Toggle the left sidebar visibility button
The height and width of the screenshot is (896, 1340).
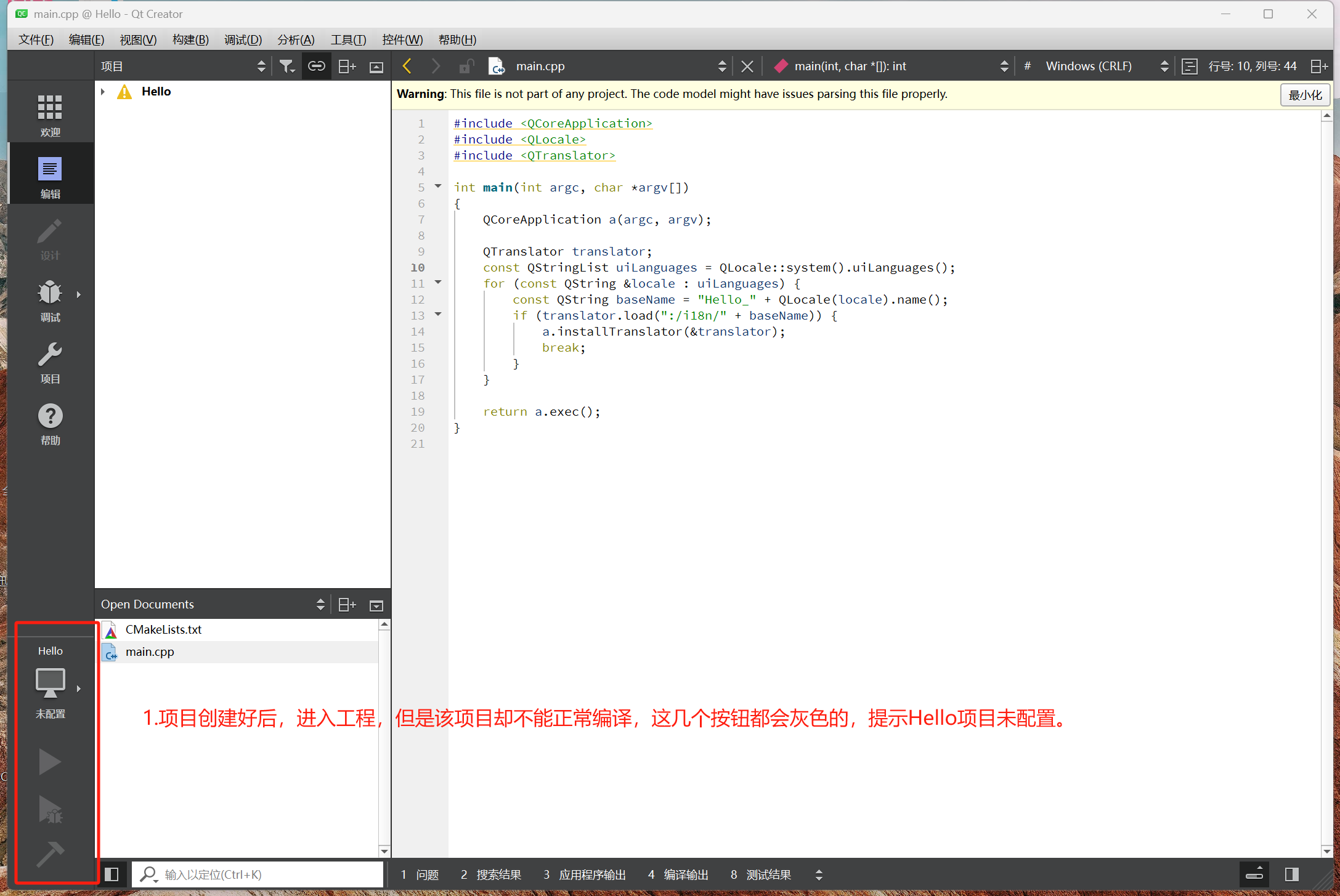(x=112, y=874)
